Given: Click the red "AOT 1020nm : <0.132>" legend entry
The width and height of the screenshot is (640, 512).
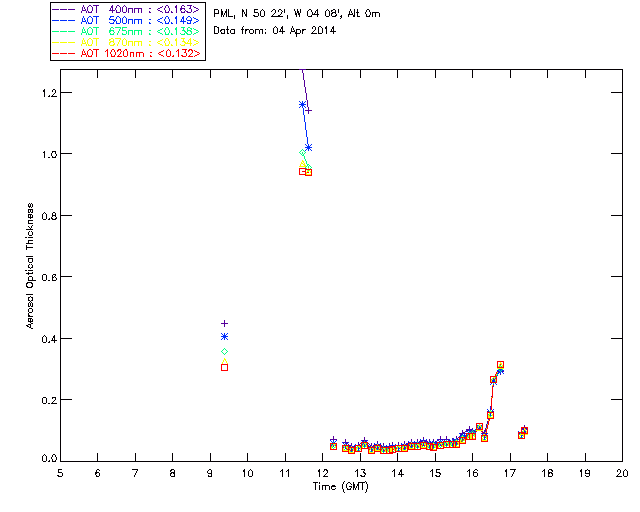Looking at the screenshot, I should [x=126, y=53].
